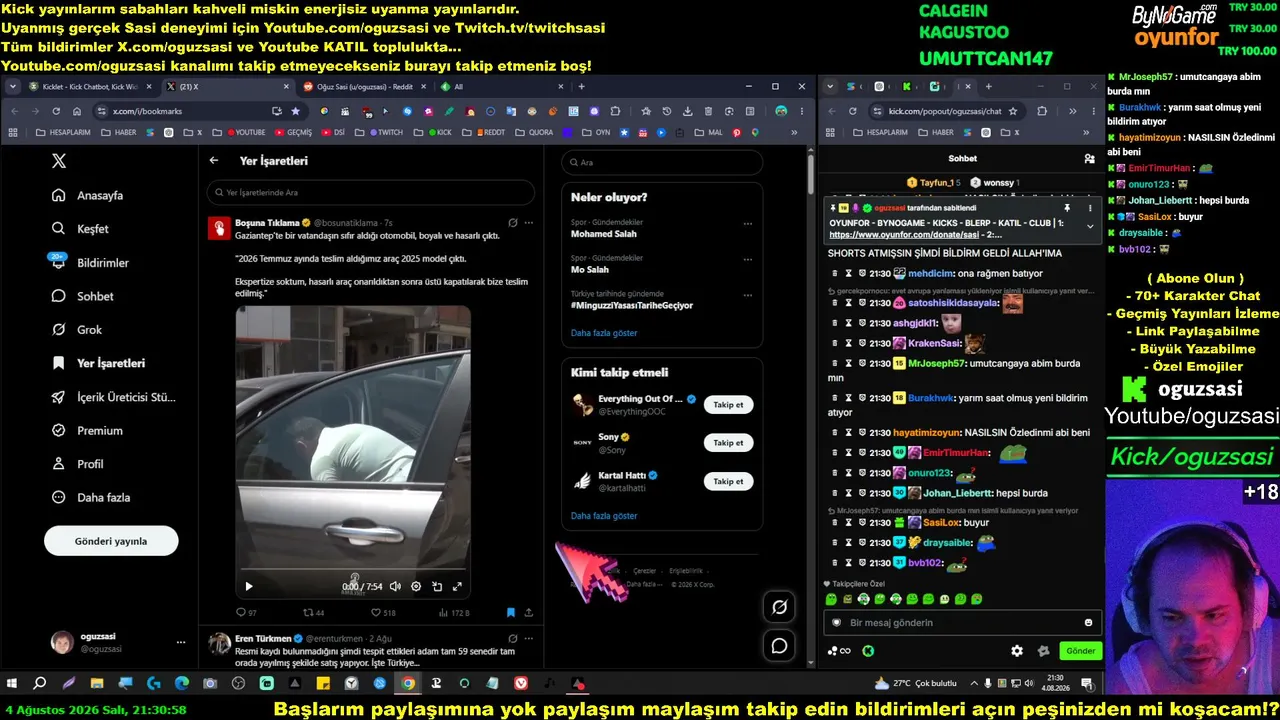Focus the Bir mesaj gönderin field
Screen dimensions: 1280x720
click(x=962, y=623)
